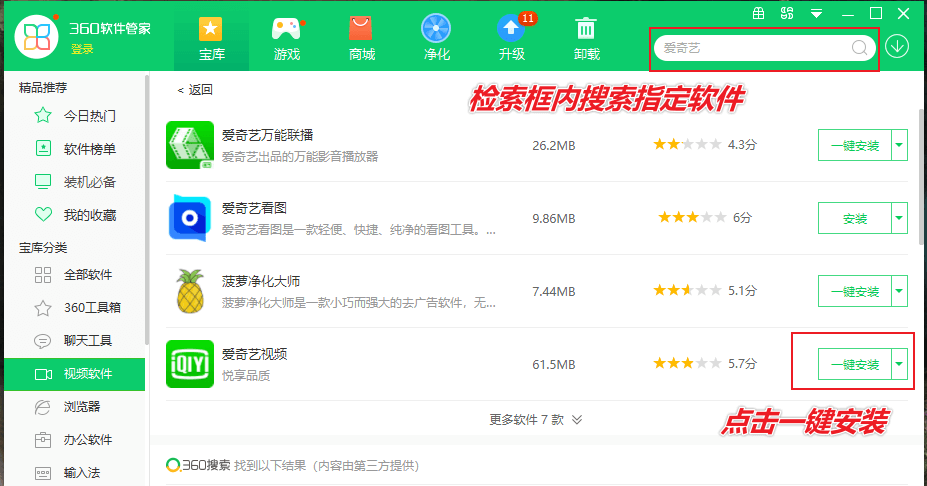Select 360工具箱 category
The image size is (927, 486).
(92, 307)
